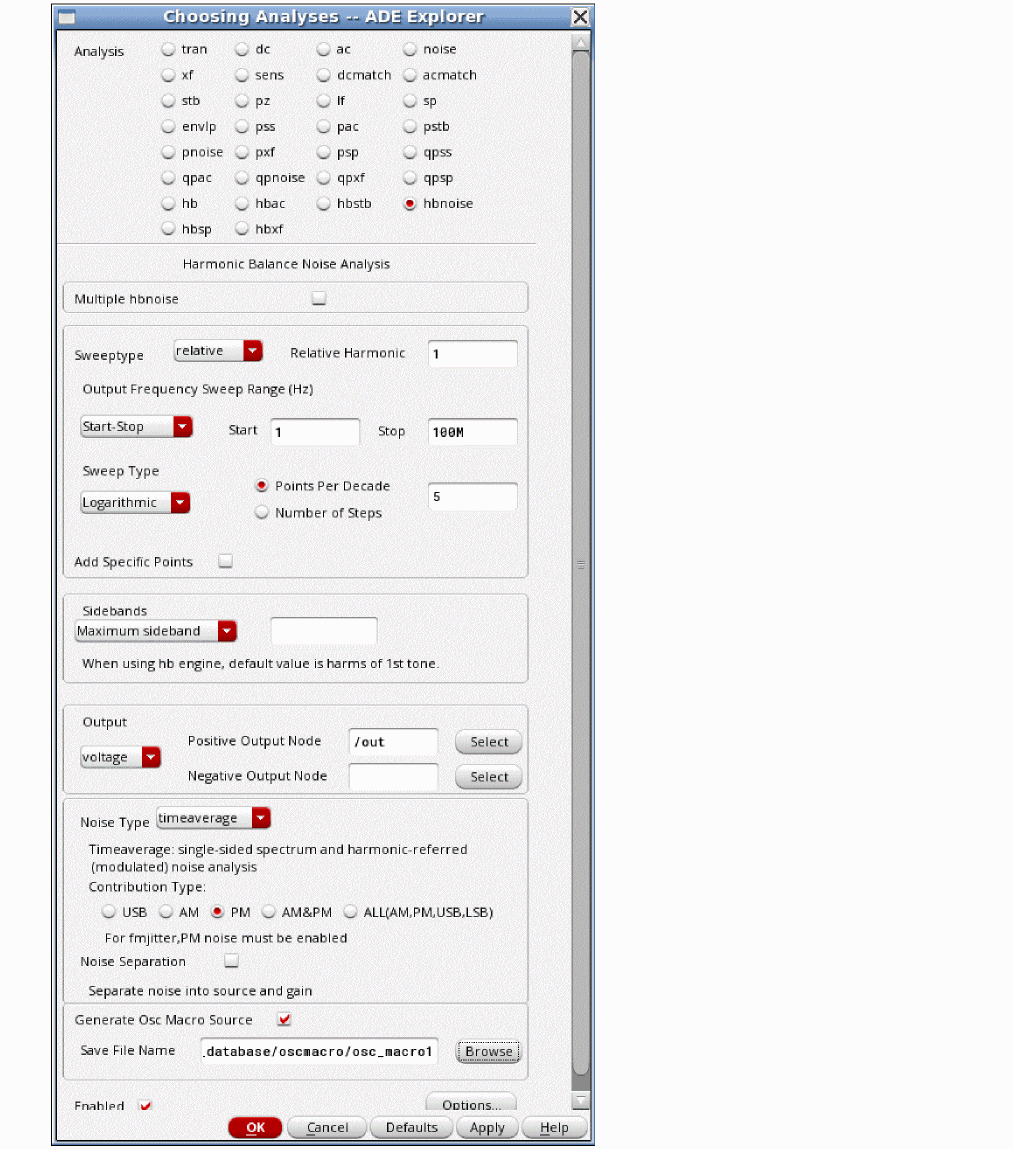
Task: Select the Number of Steps radio option
Action: [x=263, y=513]
